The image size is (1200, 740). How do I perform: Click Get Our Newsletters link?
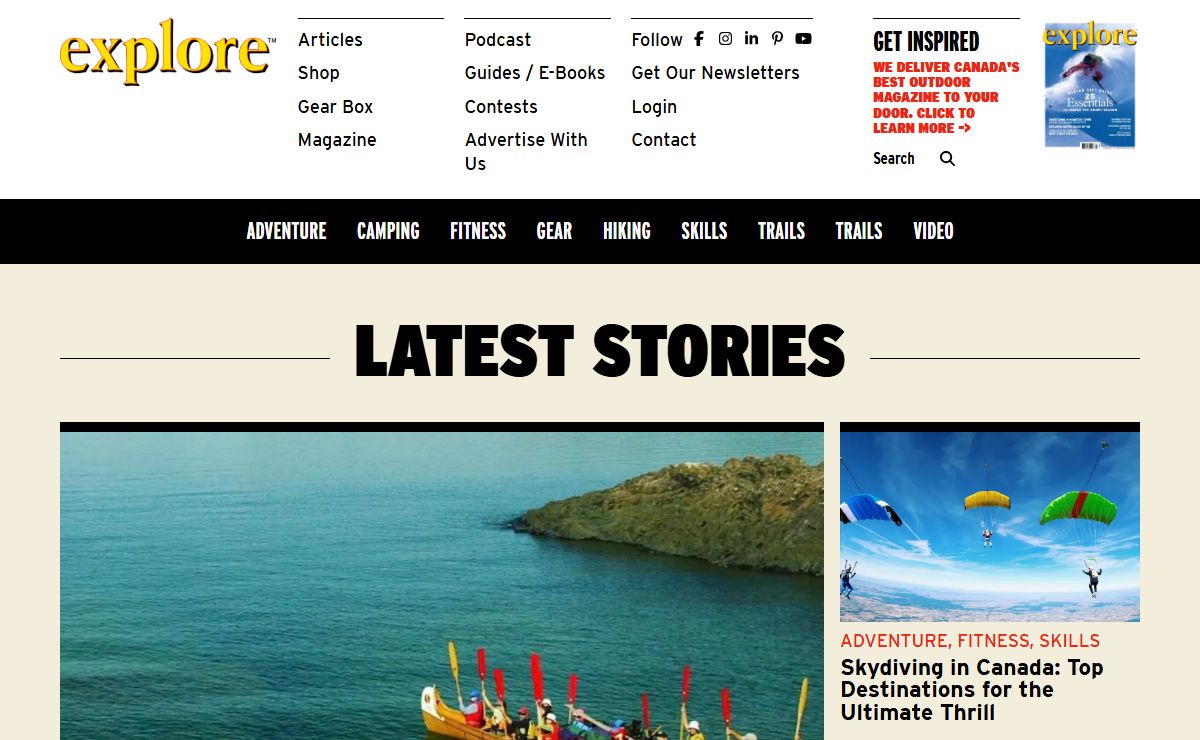(715, 73)
